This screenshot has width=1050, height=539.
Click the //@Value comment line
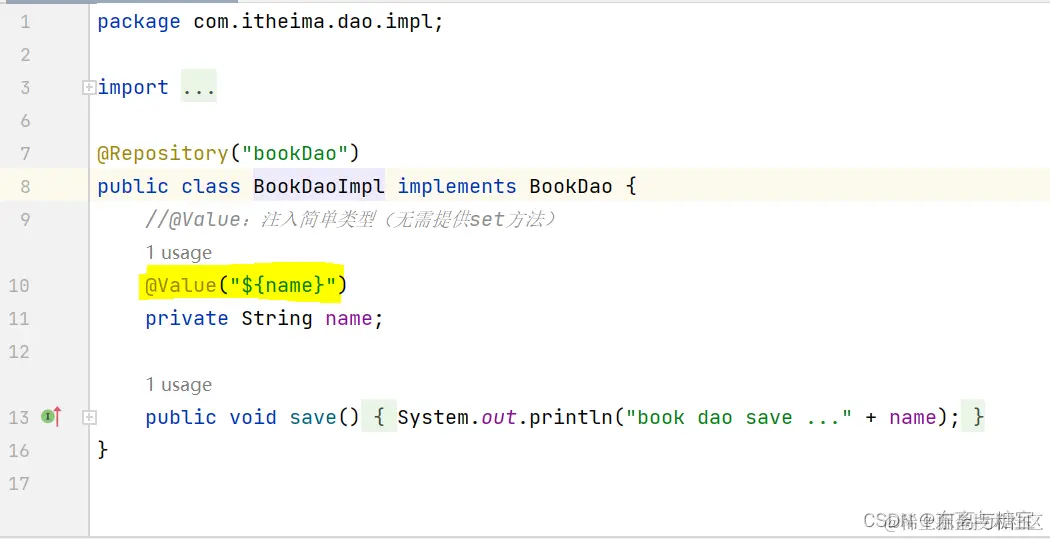[350, 219]
